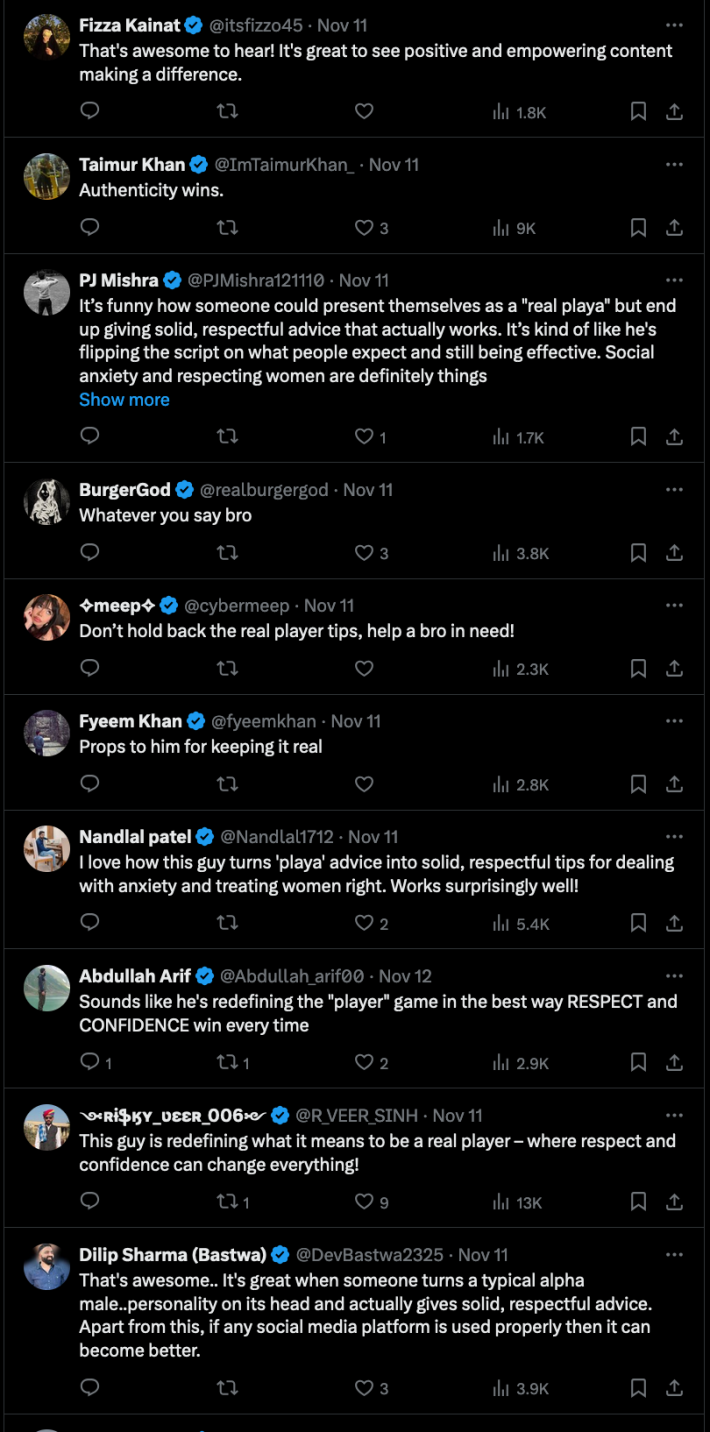Open the more options menu on Fizza Kainat's tweet
This screenshot has width=710, height=1432.
672,24
